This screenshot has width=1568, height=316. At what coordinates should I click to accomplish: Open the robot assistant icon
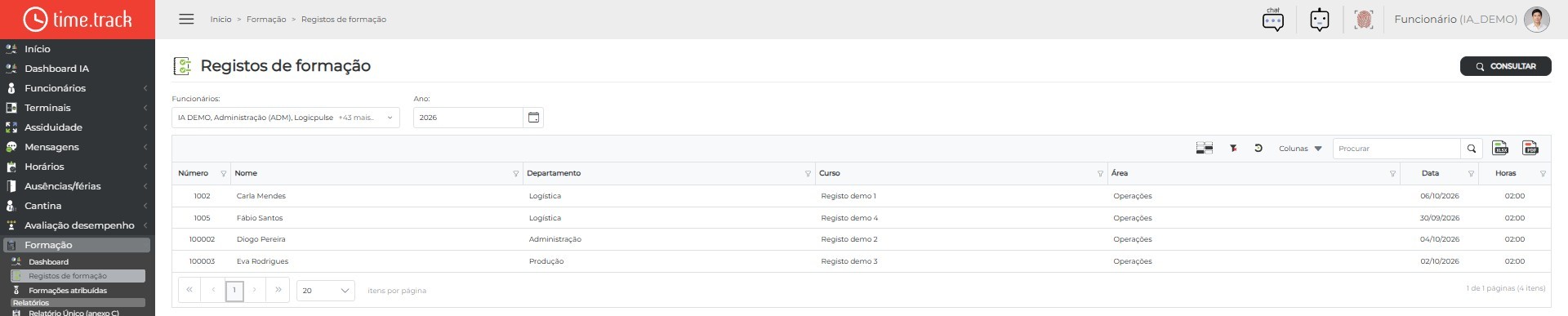tap(1319, 20)
